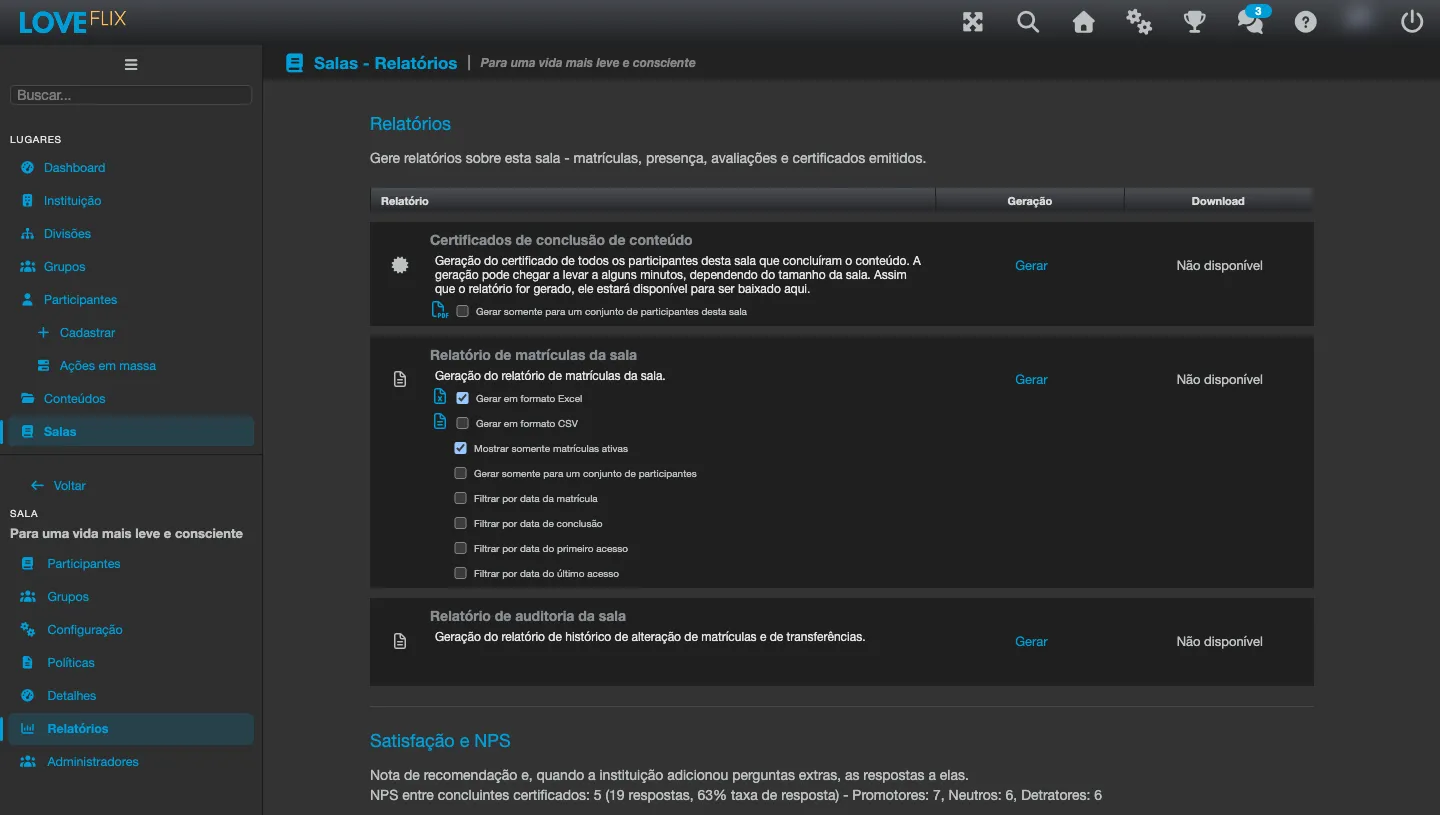Screen dimensions: 1440x815
Task: Click Gerar for Relatório de auditoria
Action: 1031,642
